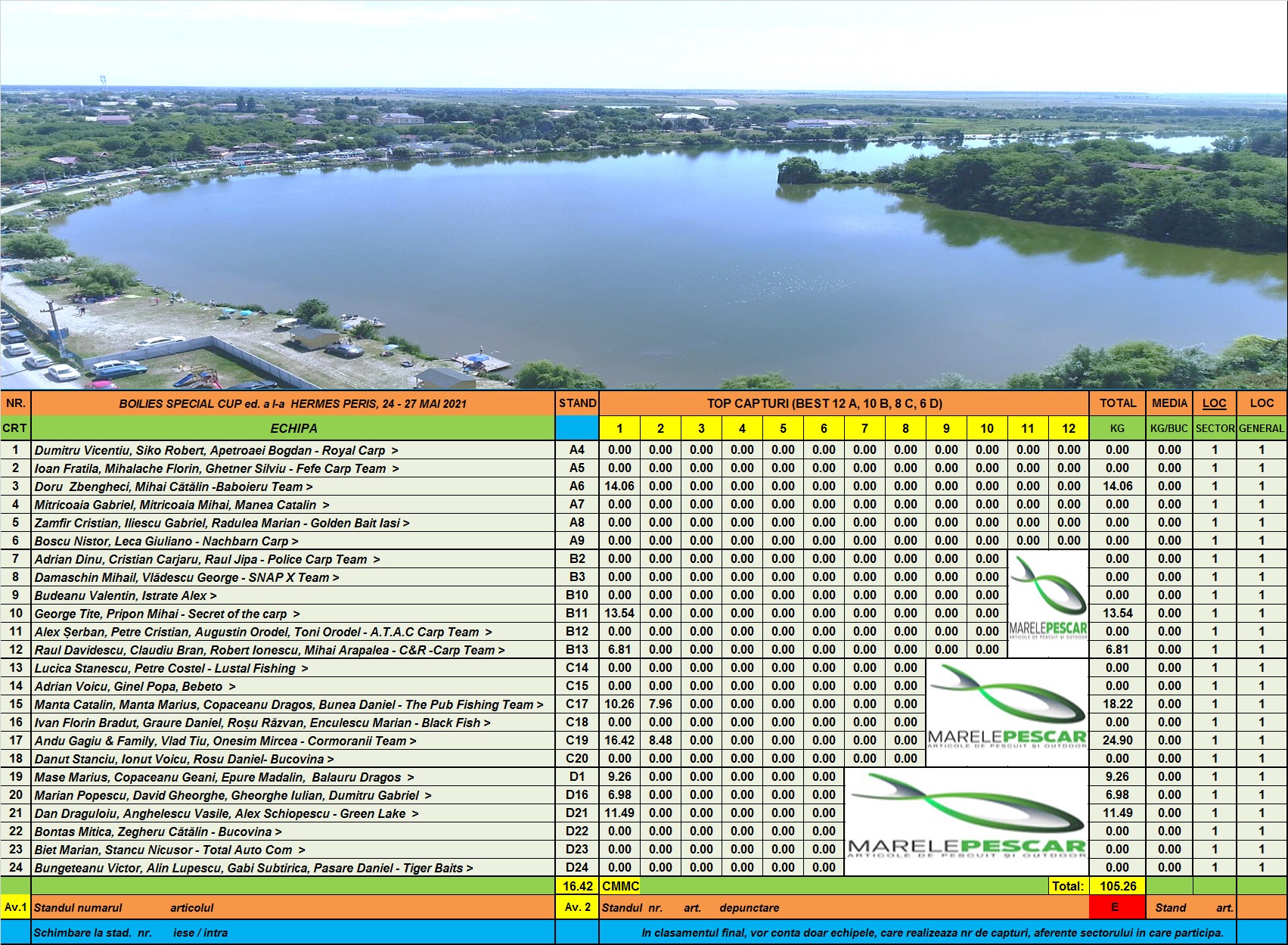Select the TOTAL header cell
Image resolution: width=1288 pixels, height=945 pixels.
point(1117,403)
